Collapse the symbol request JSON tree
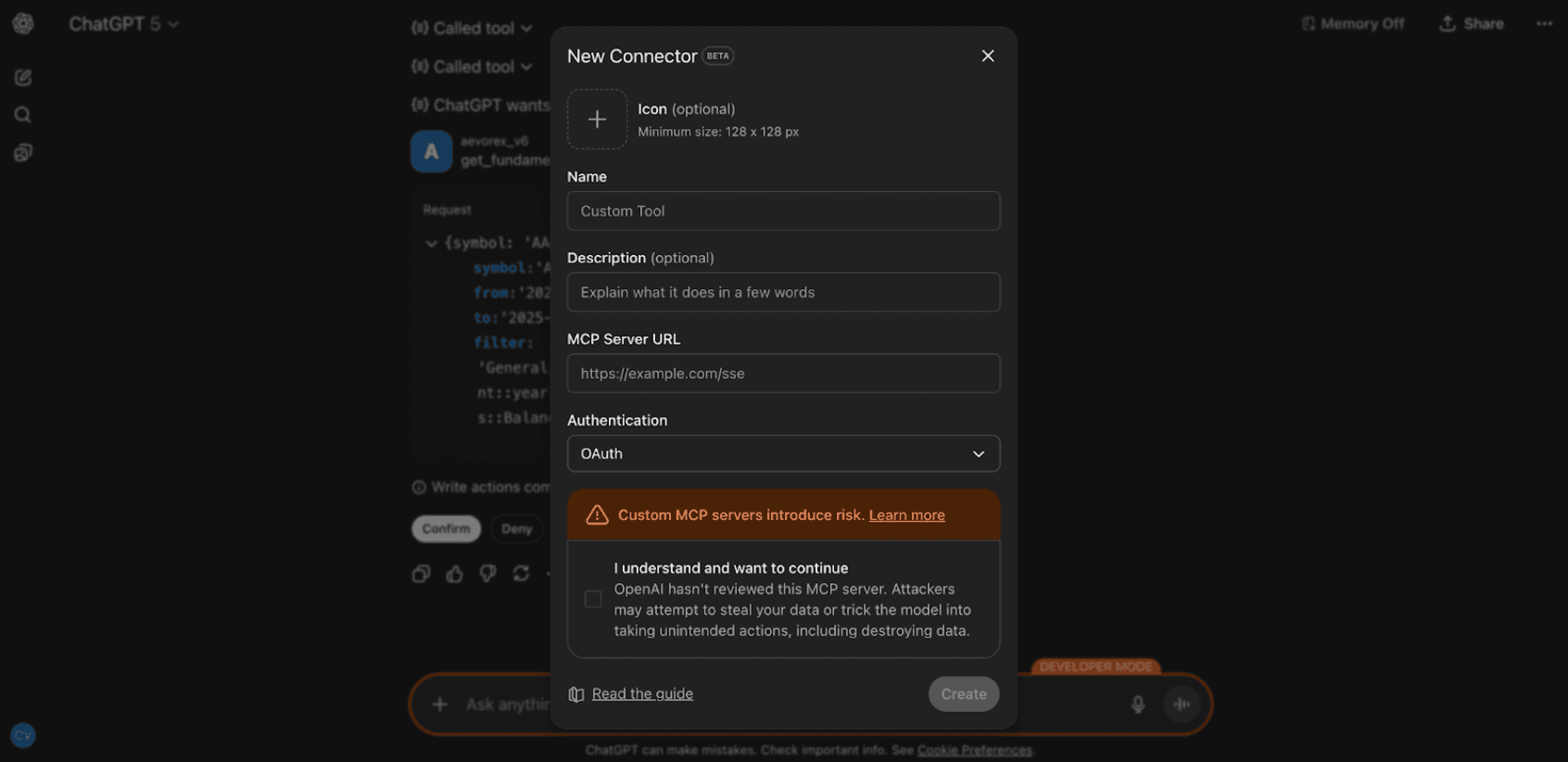The height and width of the screenshot is (762, 1568). [432, 244]
